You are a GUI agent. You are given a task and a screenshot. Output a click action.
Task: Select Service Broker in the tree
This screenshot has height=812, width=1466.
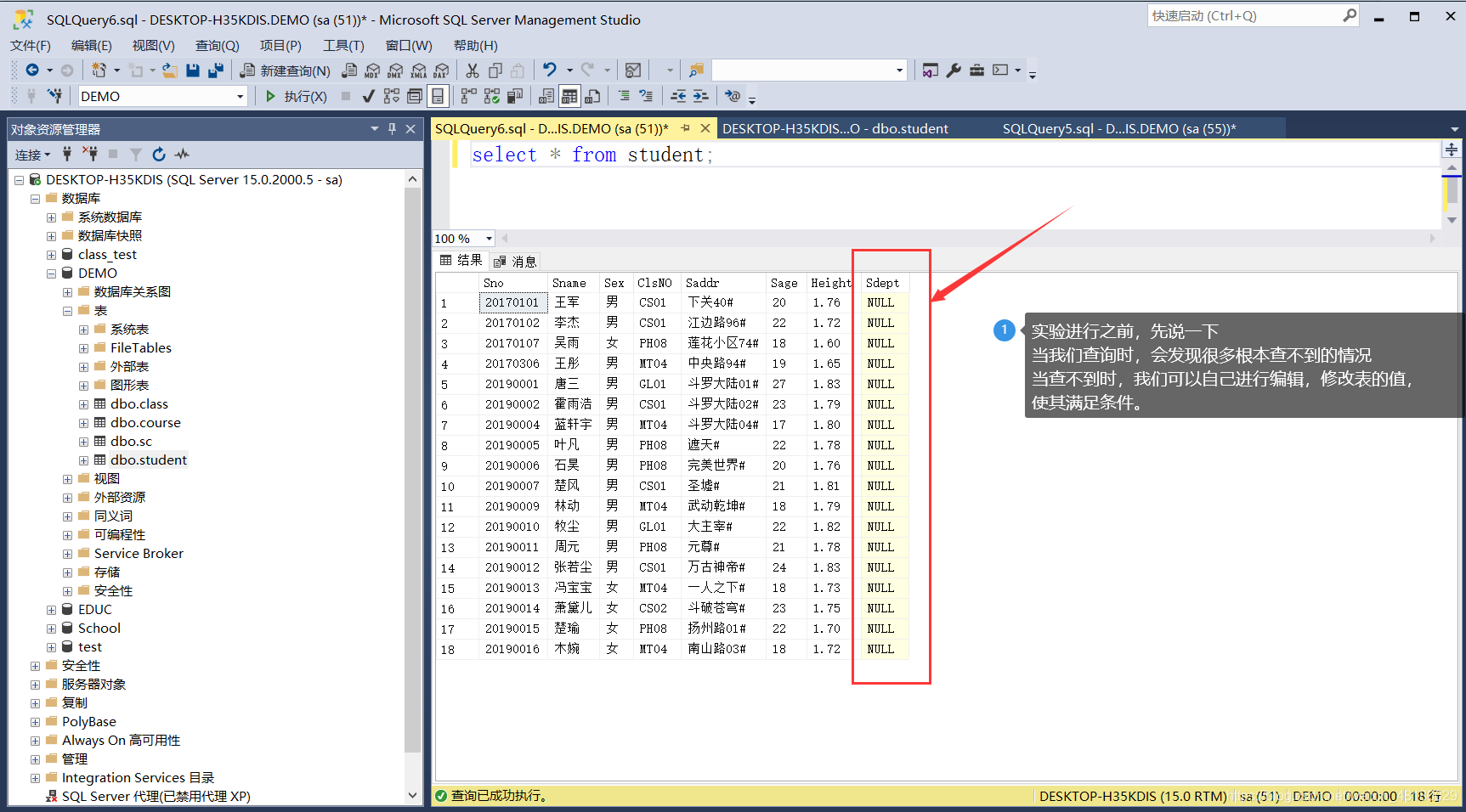pyautogui.click(x=139, y=554)
